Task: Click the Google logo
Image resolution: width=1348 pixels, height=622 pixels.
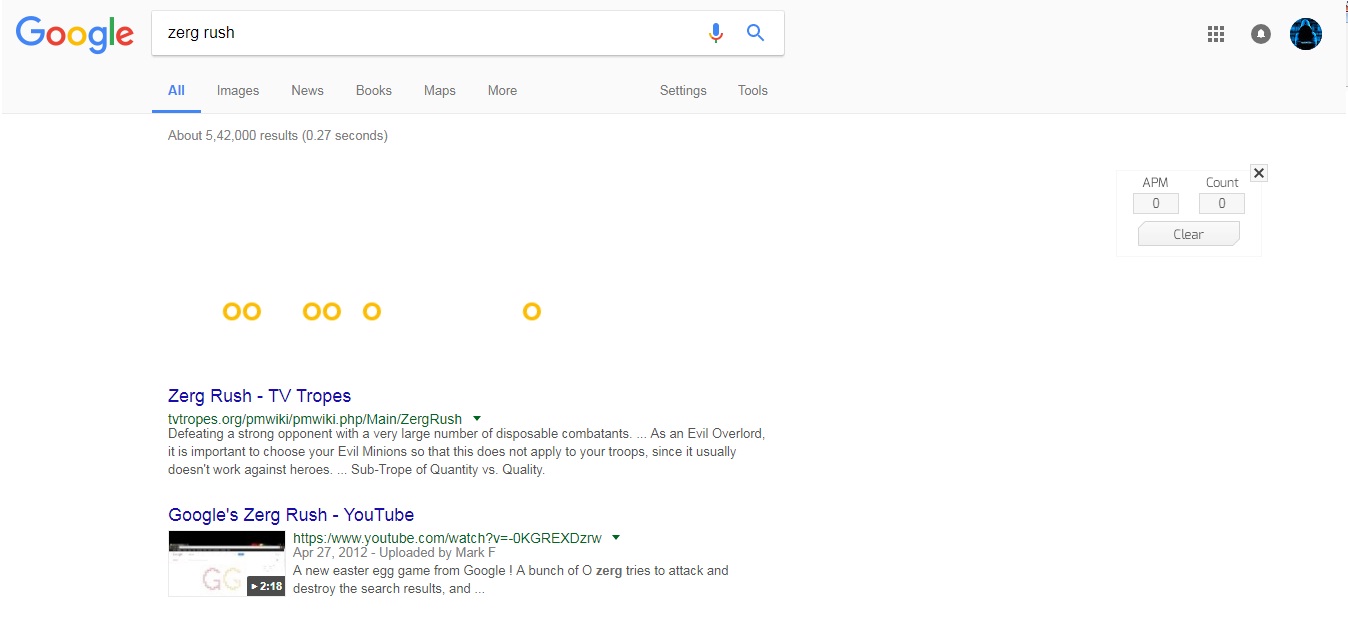Action: point(75,34)
